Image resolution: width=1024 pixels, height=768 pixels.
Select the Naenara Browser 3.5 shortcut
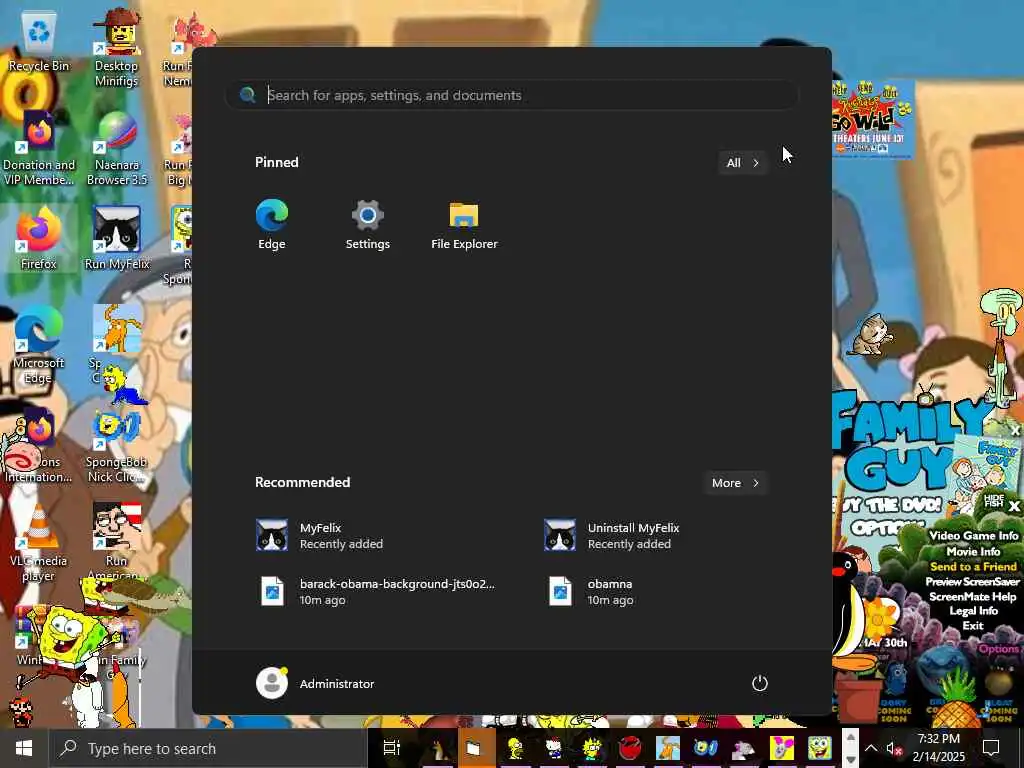click(117, 149)
